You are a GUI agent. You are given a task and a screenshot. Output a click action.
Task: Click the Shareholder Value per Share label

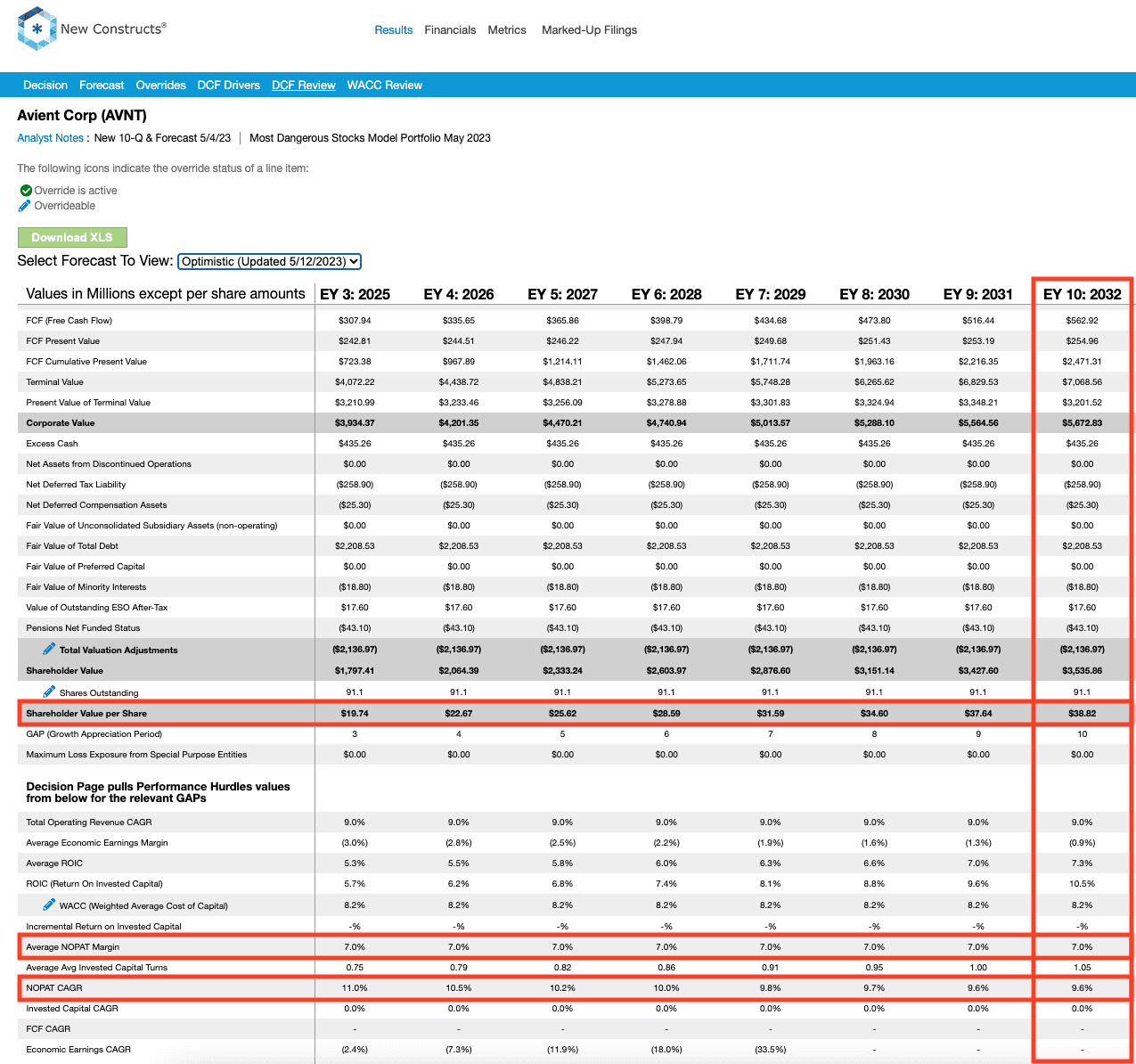[x=86, y=714]
